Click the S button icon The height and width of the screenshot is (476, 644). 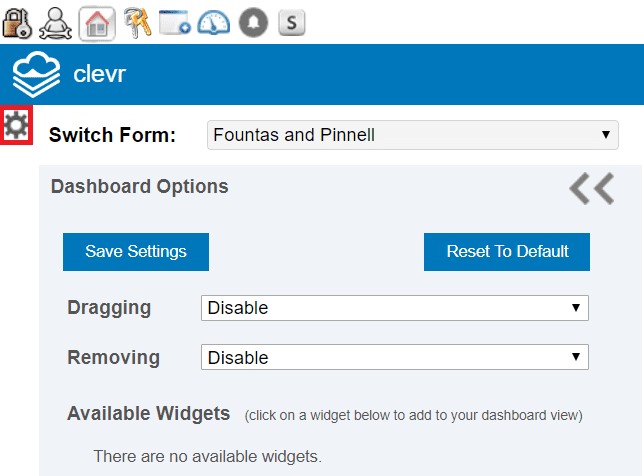(292, 23)
